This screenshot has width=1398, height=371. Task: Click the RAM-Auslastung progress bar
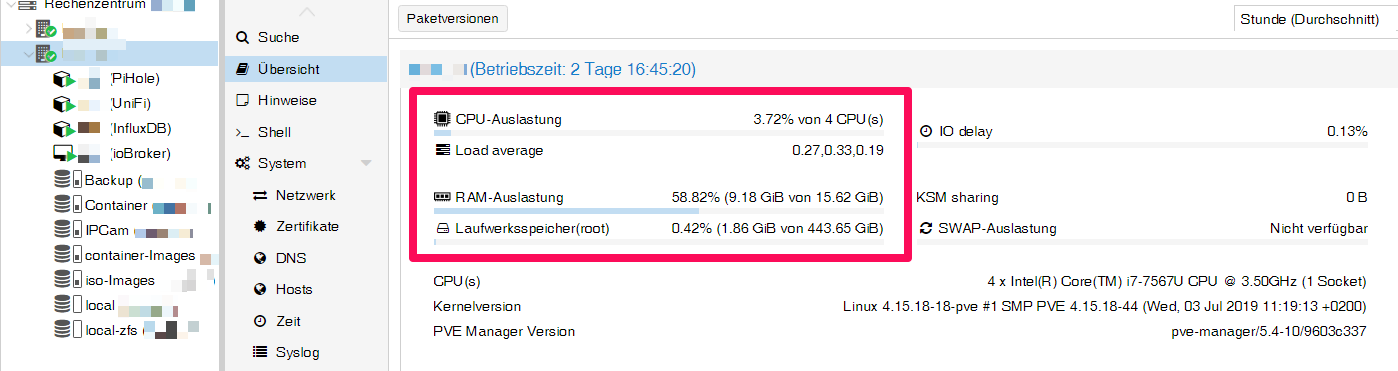click(x=659, y=211)
